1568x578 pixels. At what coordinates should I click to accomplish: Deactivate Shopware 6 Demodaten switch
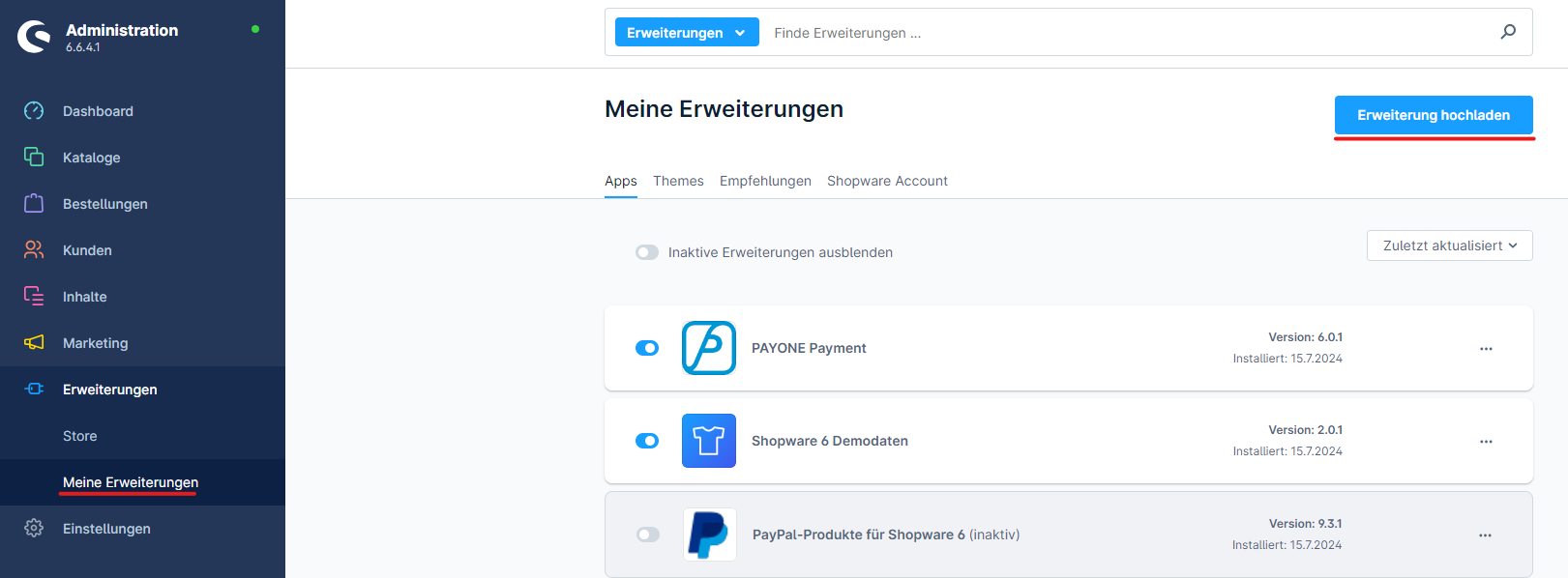tap(647, 441)
